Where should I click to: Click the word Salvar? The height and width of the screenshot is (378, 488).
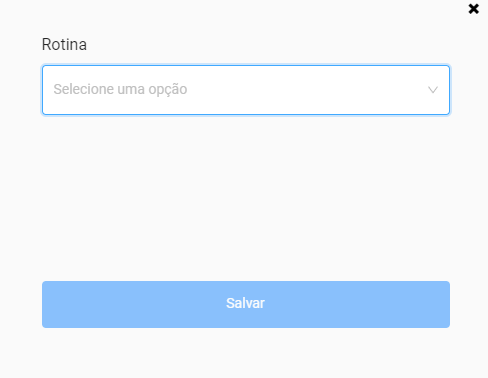[245, 303]
